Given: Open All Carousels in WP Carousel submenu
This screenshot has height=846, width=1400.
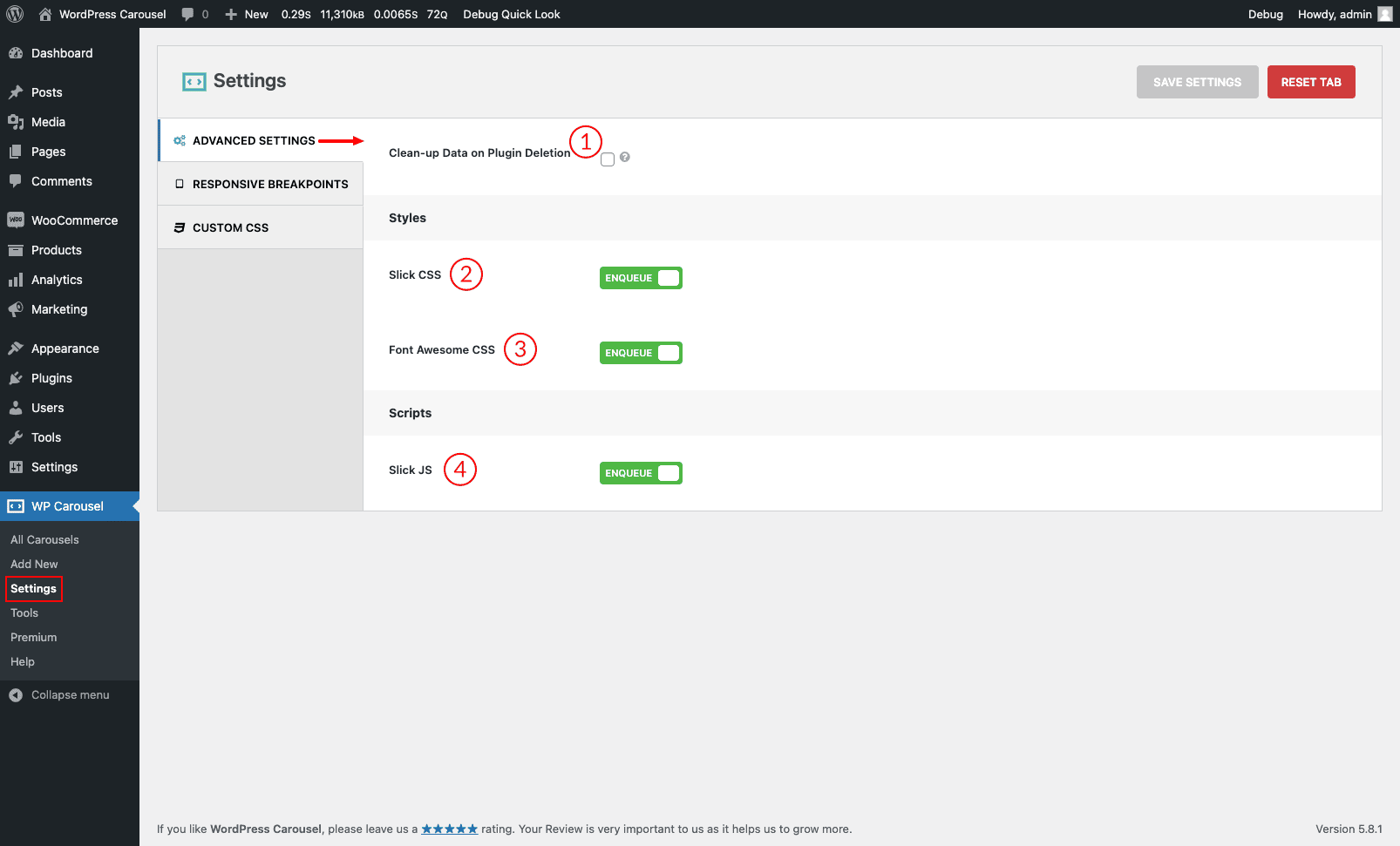Looking at the screenshot, I should pyautogui.click(x=44, y=540).
